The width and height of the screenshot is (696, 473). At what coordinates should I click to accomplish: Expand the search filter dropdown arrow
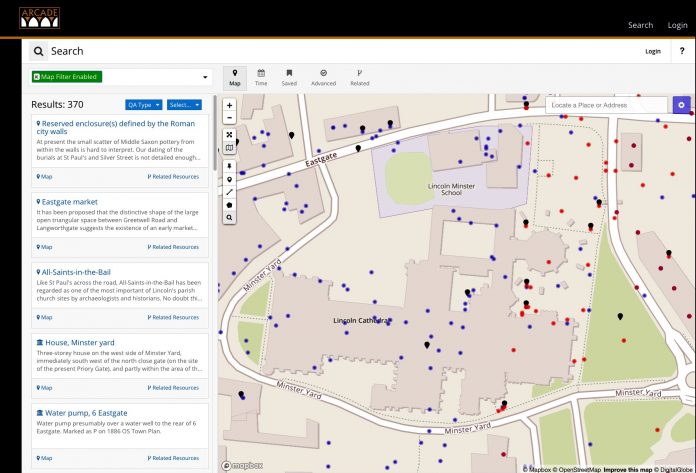click(206, 77)
